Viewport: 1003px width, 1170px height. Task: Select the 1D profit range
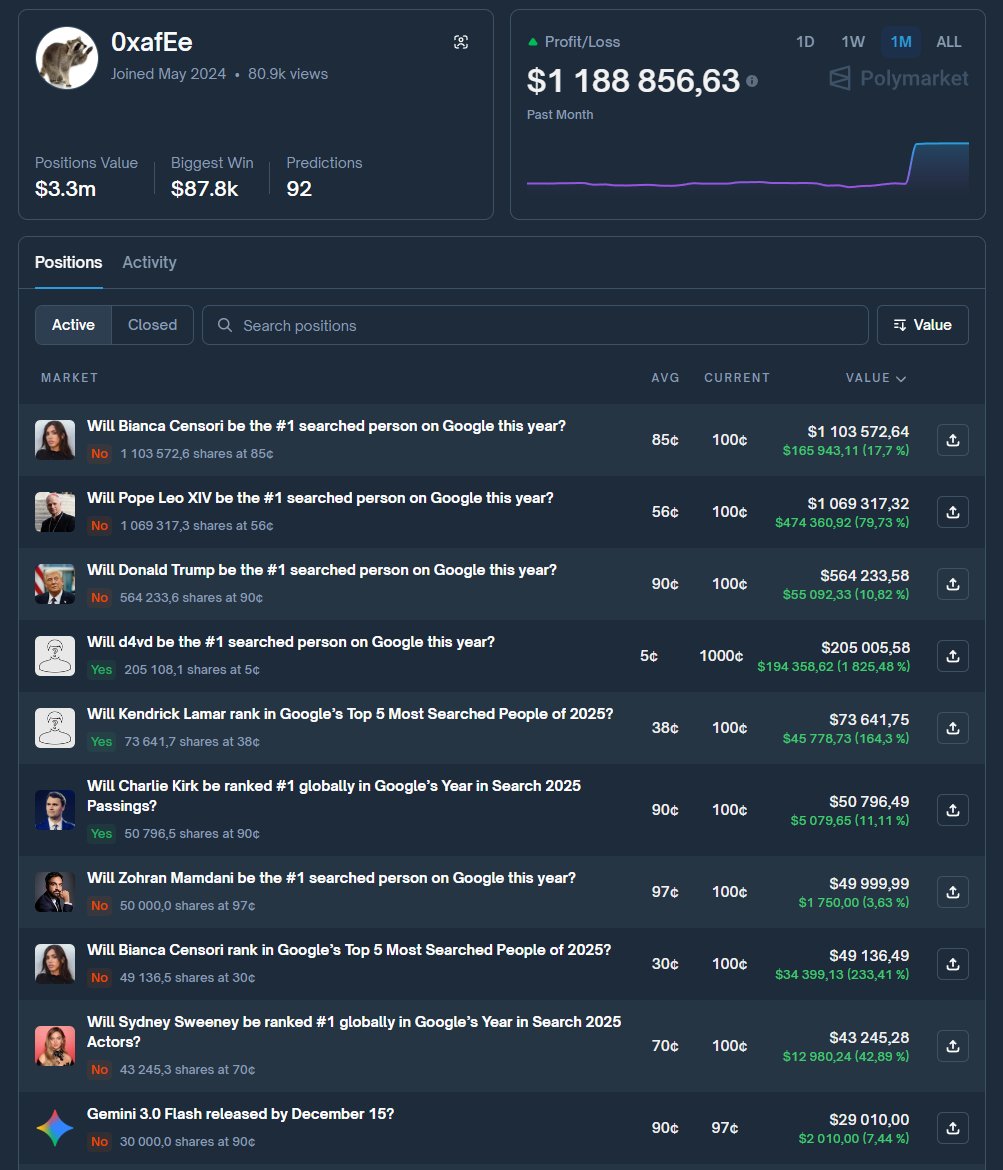pyautogui.click(x=805, y=42)
